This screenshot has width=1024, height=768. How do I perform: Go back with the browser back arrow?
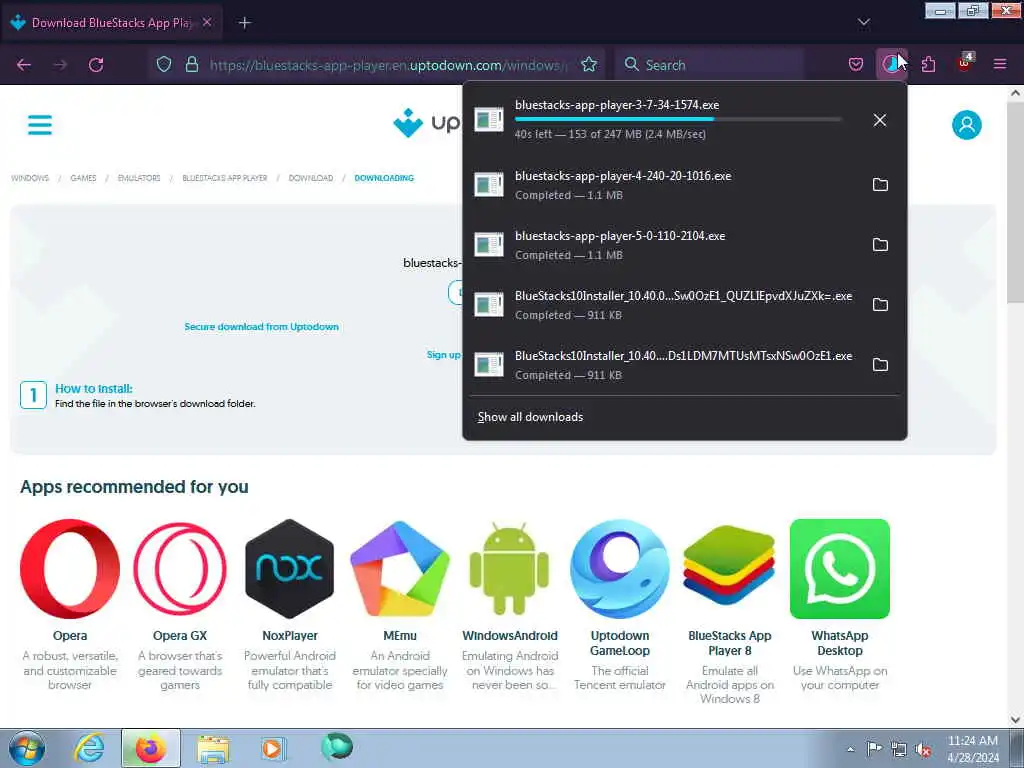coord(24,65)
